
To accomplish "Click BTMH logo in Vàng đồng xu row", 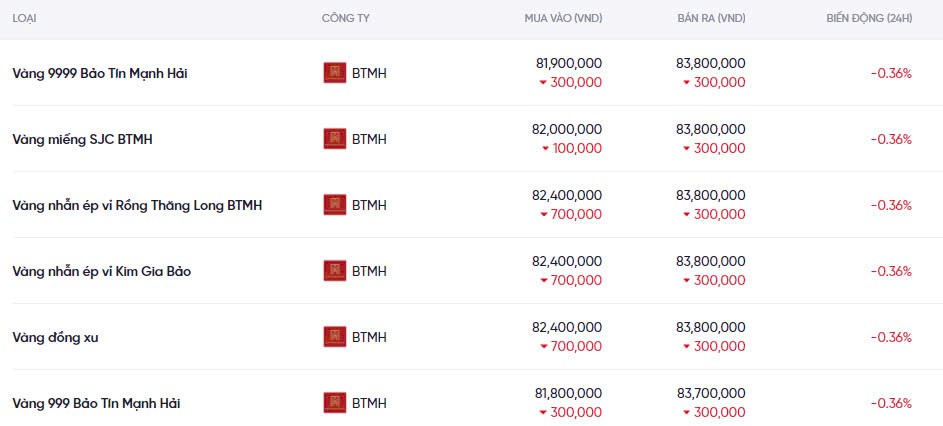I will 335,337.
